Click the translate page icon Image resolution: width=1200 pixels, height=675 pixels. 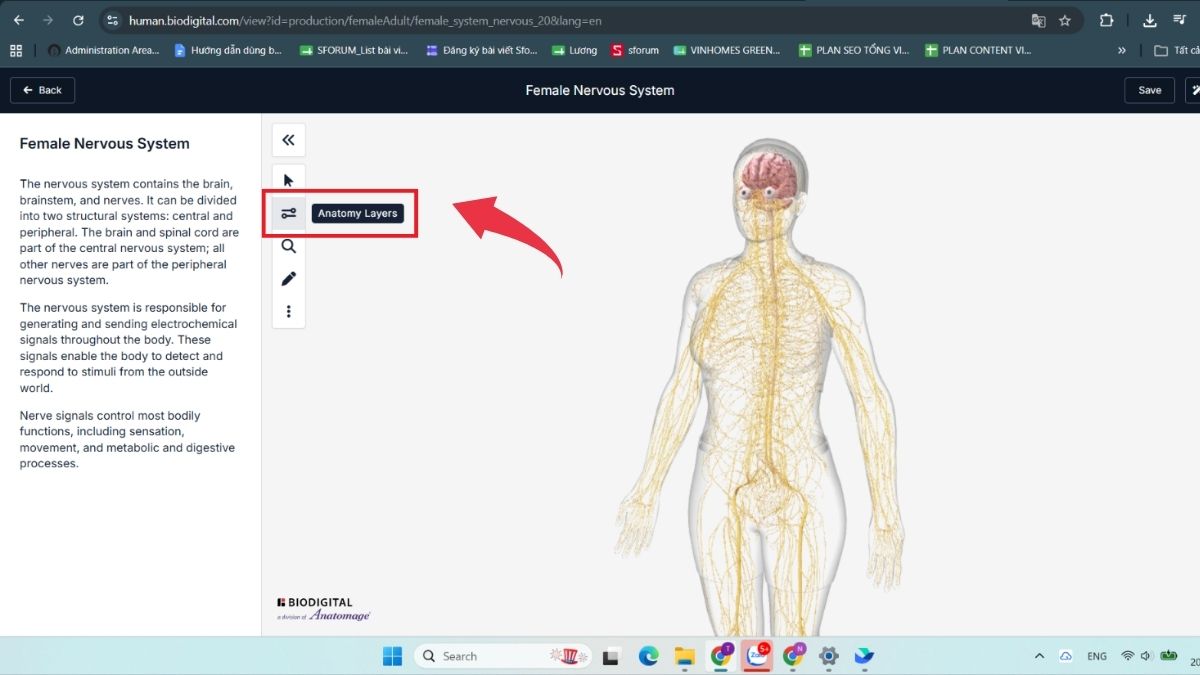(1039, 20)
